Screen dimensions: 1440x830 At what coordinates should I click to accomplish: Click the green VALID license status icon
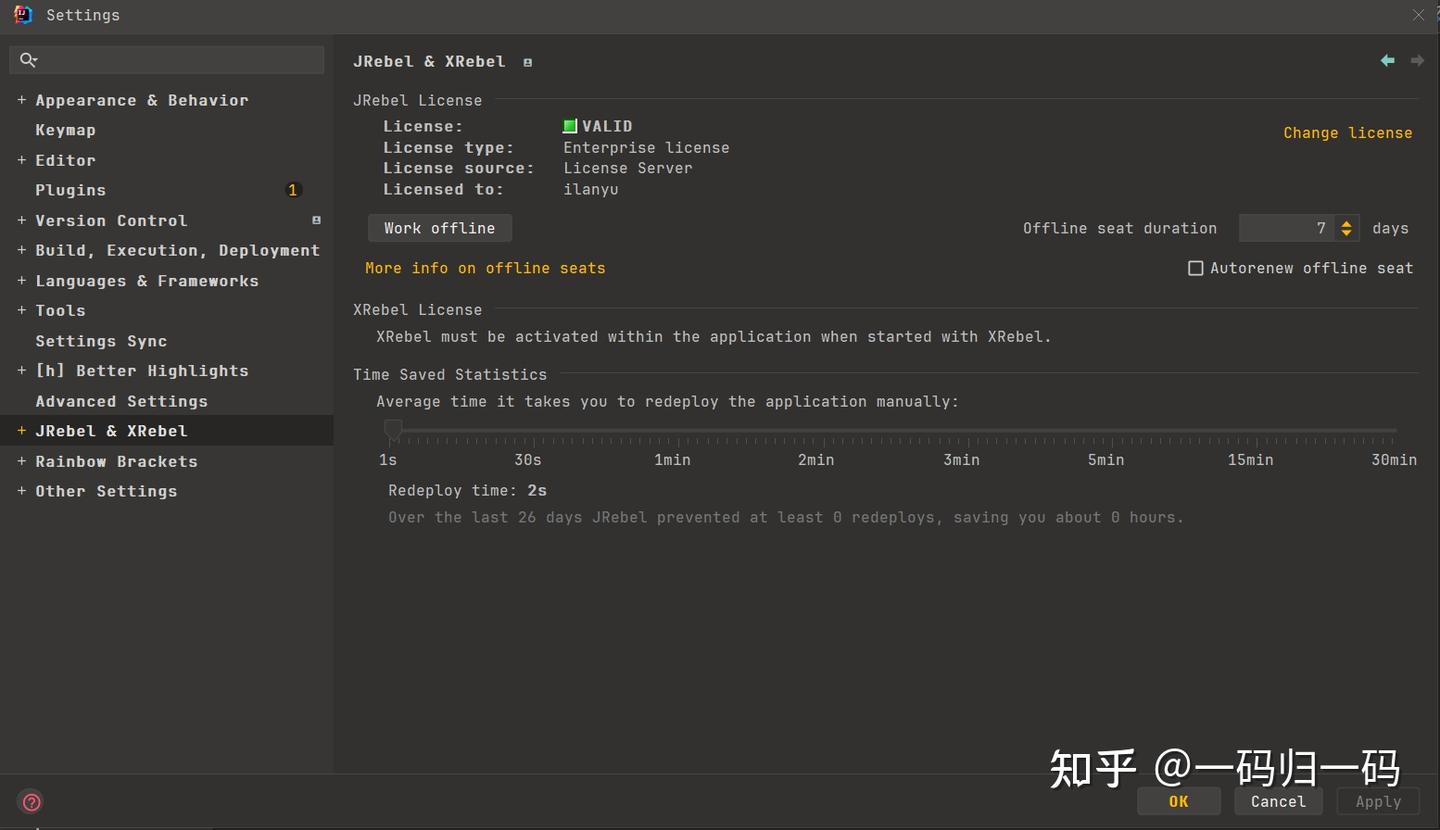click(570, 126)
